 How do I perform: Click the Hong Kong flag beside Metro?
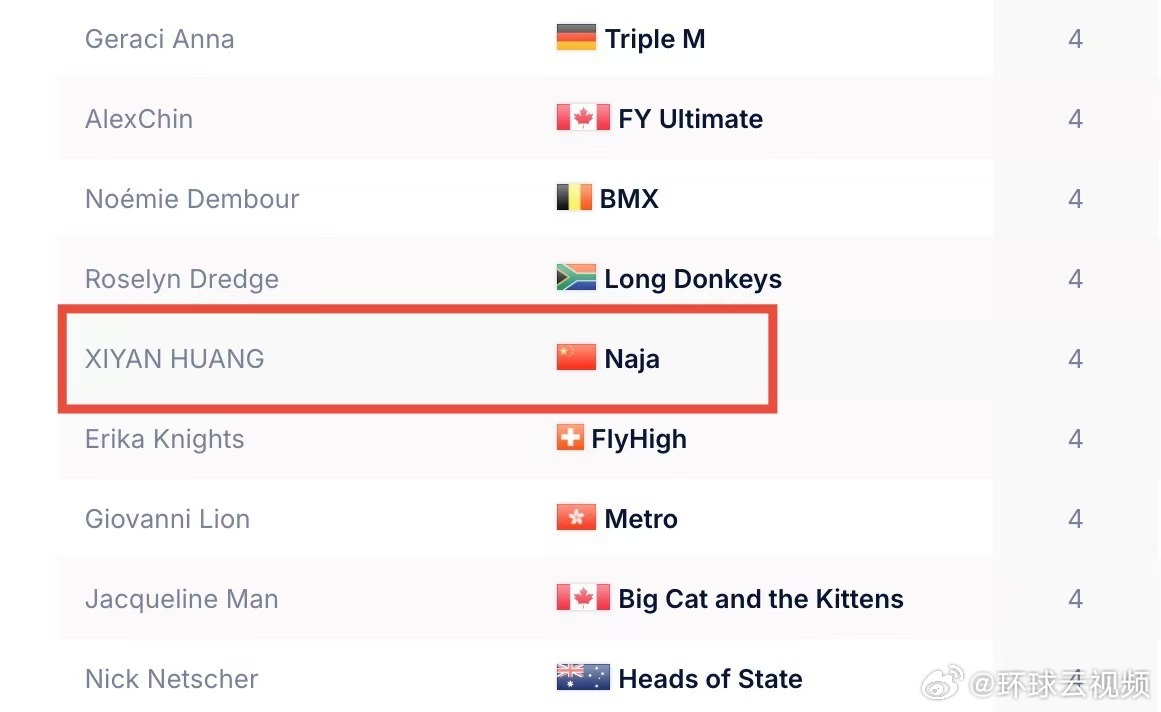[576, 517]
